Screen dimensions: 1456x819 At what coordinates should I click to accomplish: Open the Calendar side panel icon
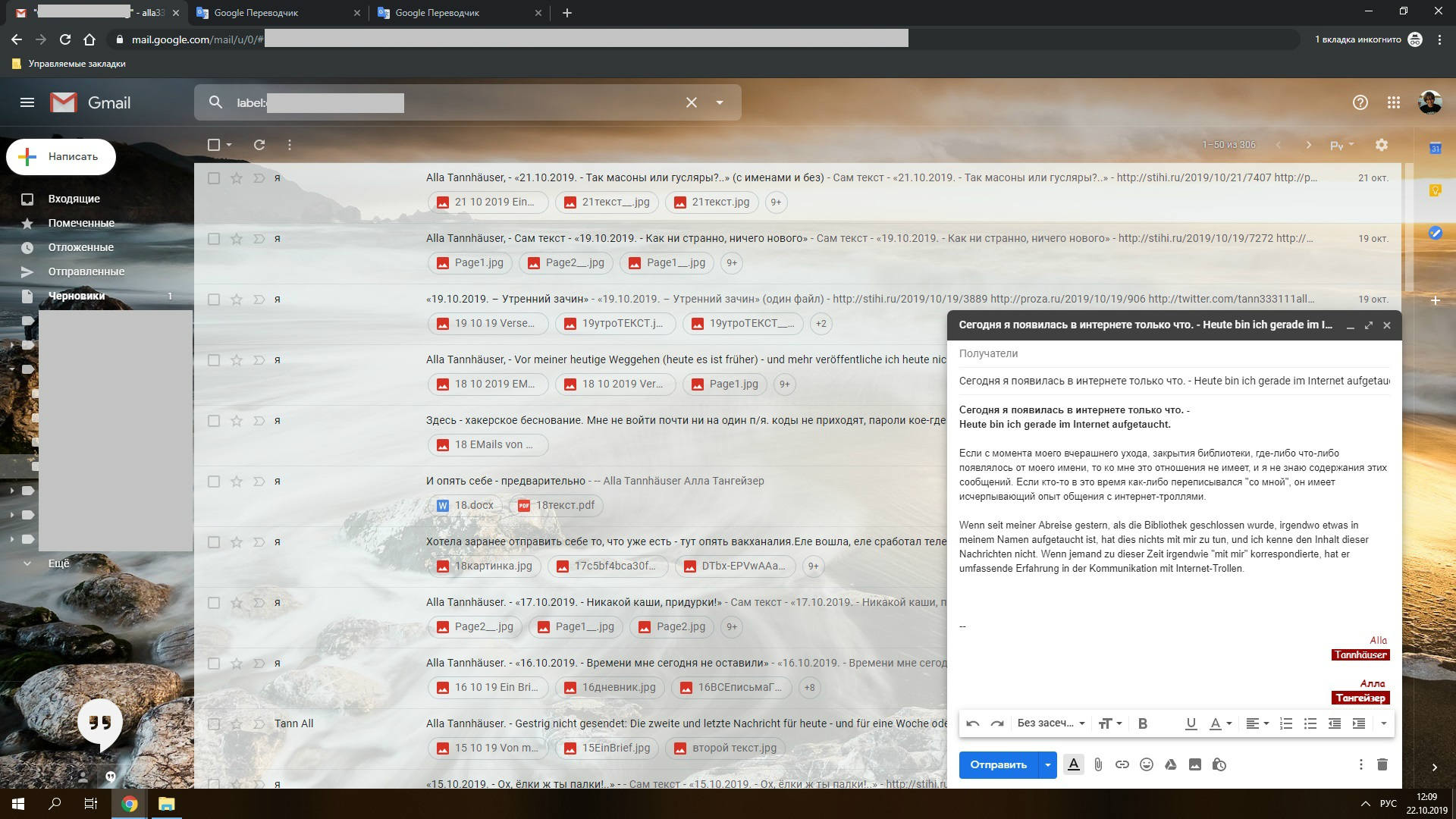[x=1435, y=149]
